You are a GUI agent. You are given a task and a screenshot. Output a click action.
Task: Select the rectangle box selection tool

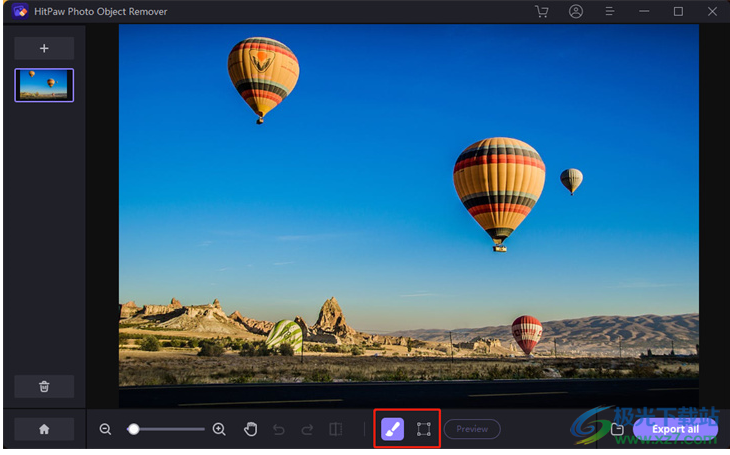tap(424, 429)
